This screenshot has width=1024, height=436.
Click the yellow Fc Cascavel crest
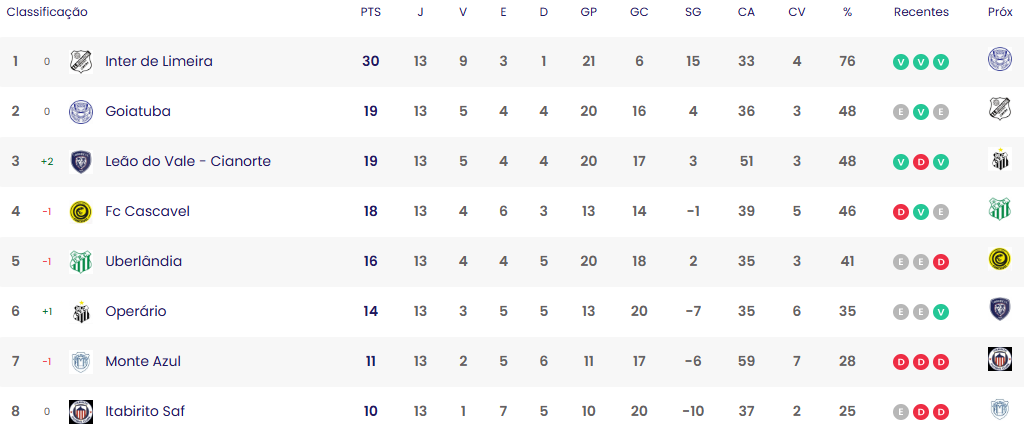81,211
